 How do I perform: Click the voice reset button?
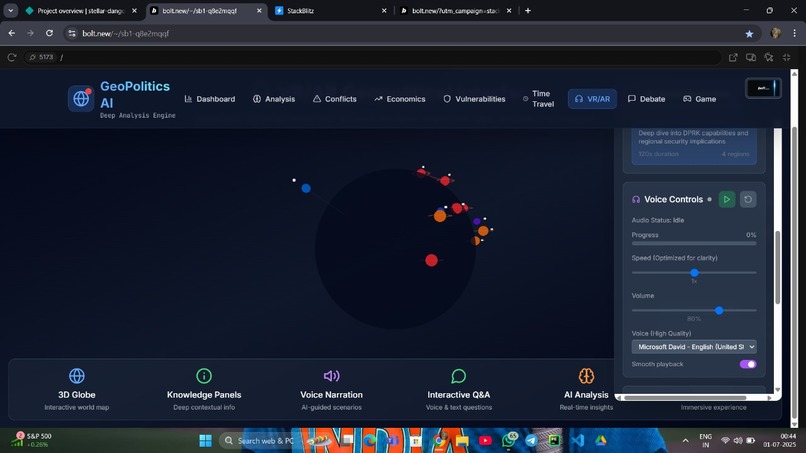(x=748, y=200)
